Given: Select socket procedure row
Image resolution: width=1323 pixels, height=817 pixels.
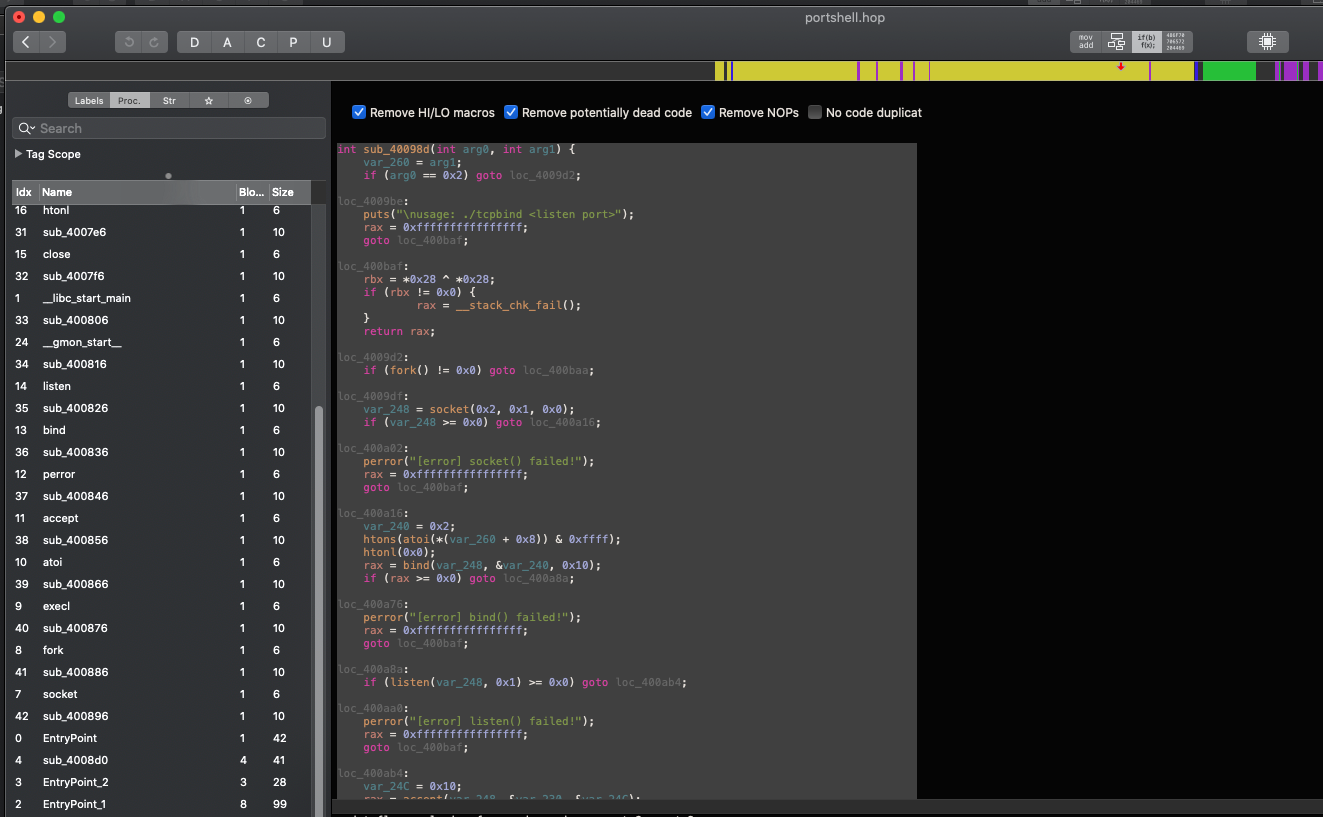Looking at the screenshot, I should [x=161, y=694].
